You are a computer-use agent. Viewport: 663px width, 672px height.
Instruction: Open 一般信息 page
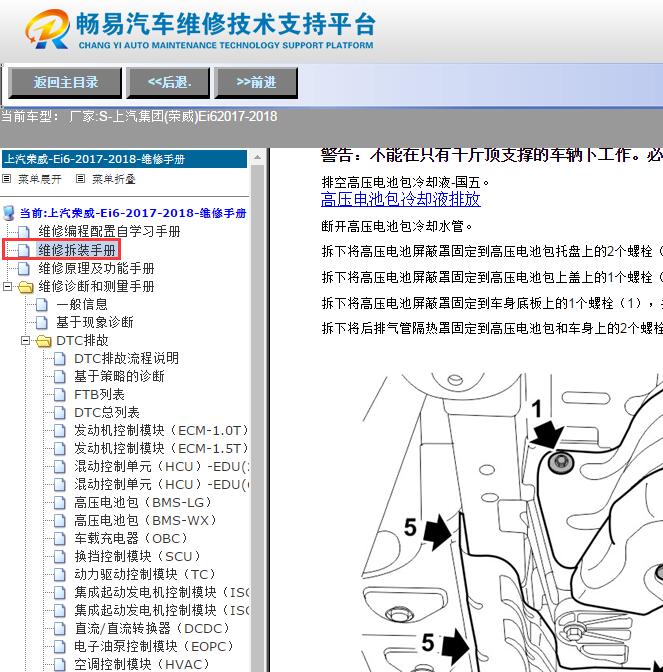pos(82,304)
